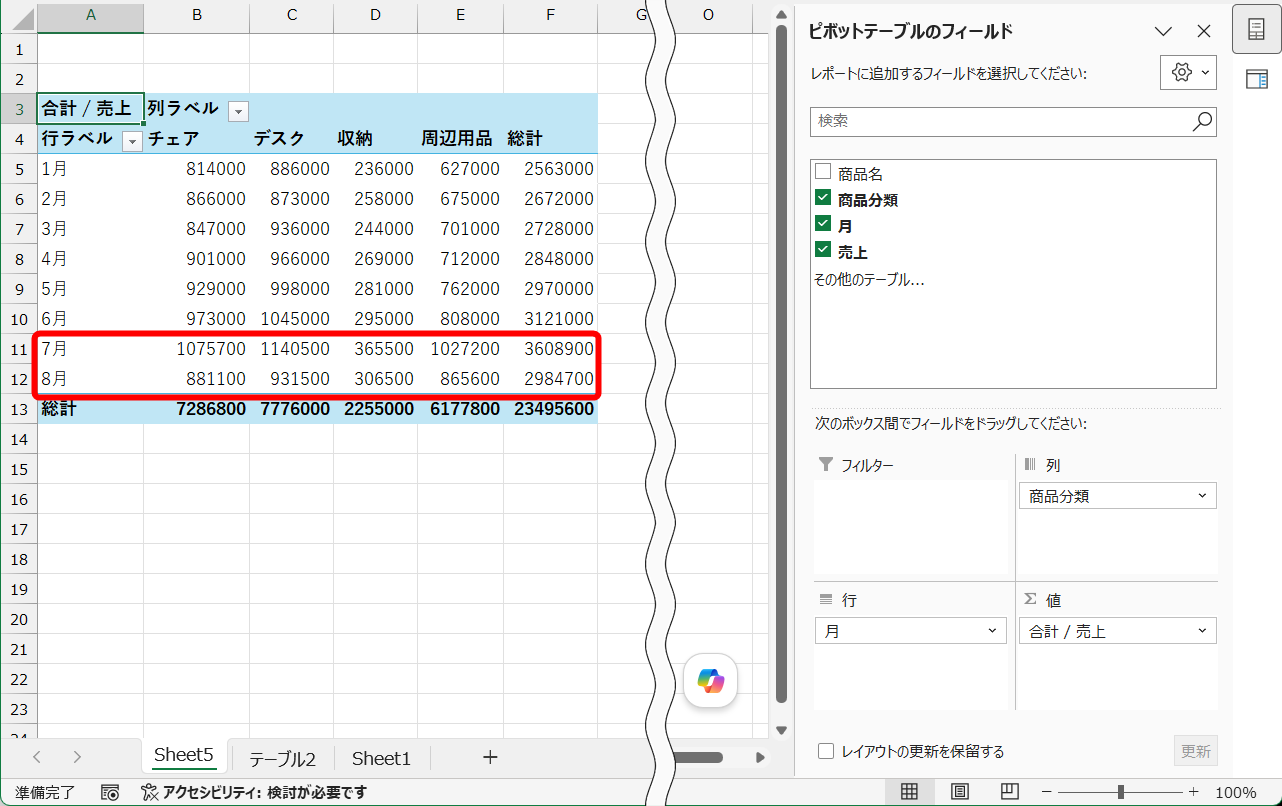The width and height of the screenshot is (1282, 806).
Task: Close the PivotTable Fields pane
Action: coord(1203,31)
